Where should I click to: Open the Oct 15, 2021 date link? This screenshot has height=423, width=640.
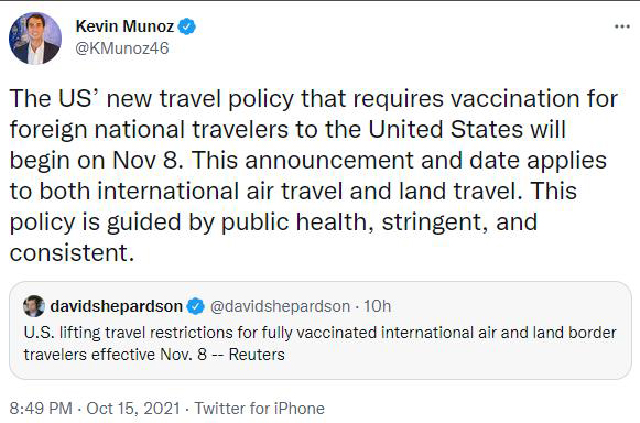click(x=133, y=408)
